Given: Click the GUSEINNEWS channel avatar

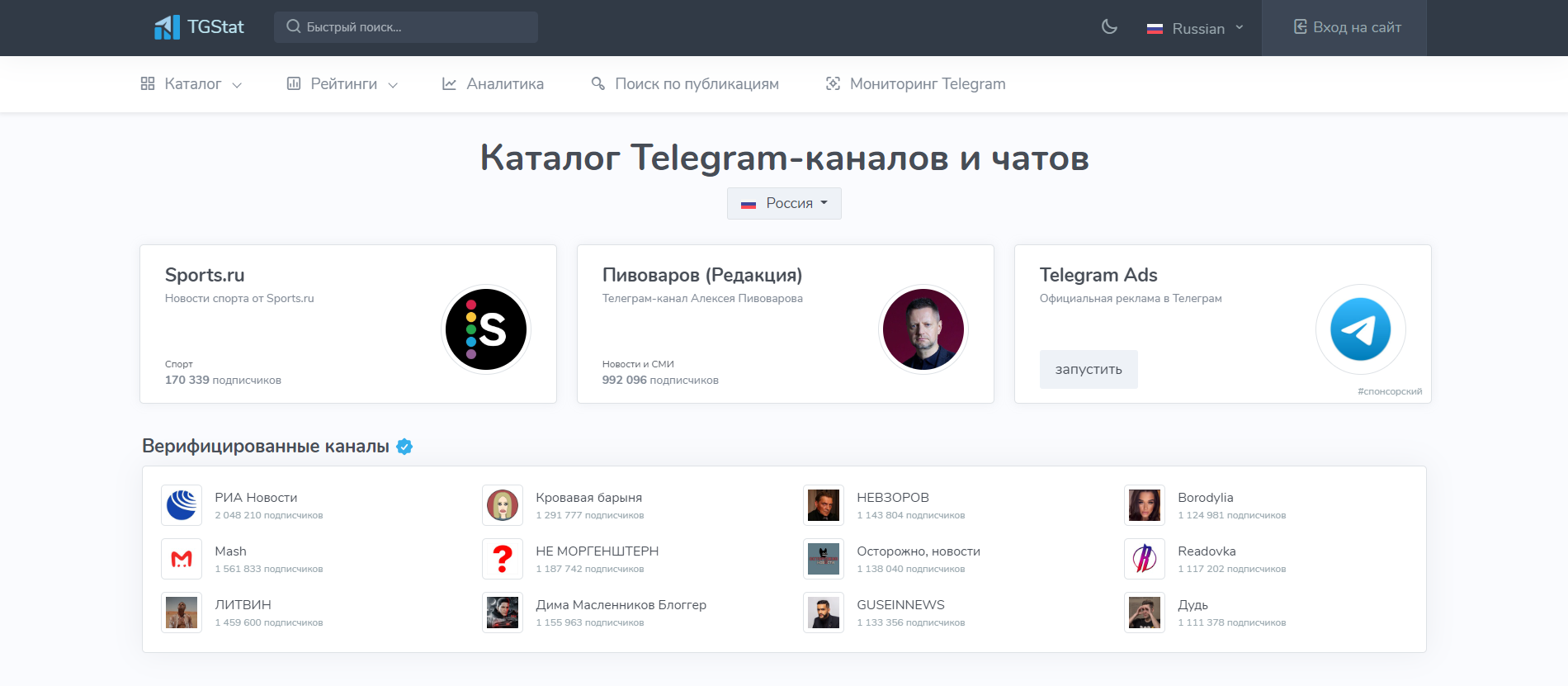Looking at the screenshot, I should click(824, 613).
